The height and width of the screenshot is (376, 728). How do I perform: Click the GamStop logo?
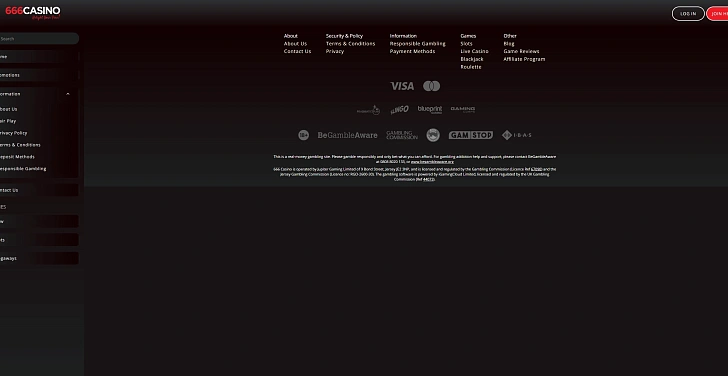[471, 135]
